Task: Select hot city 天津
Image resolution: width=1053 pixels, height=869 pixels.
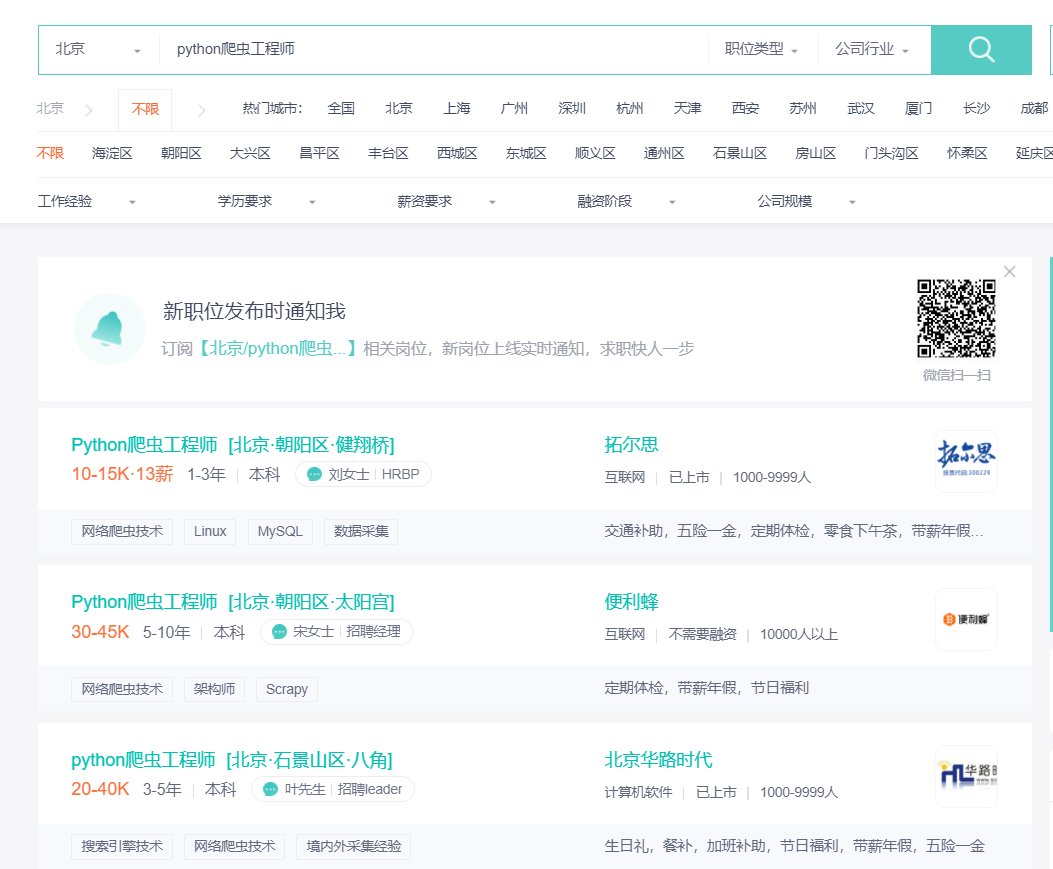Action: [x=688, y=109]
